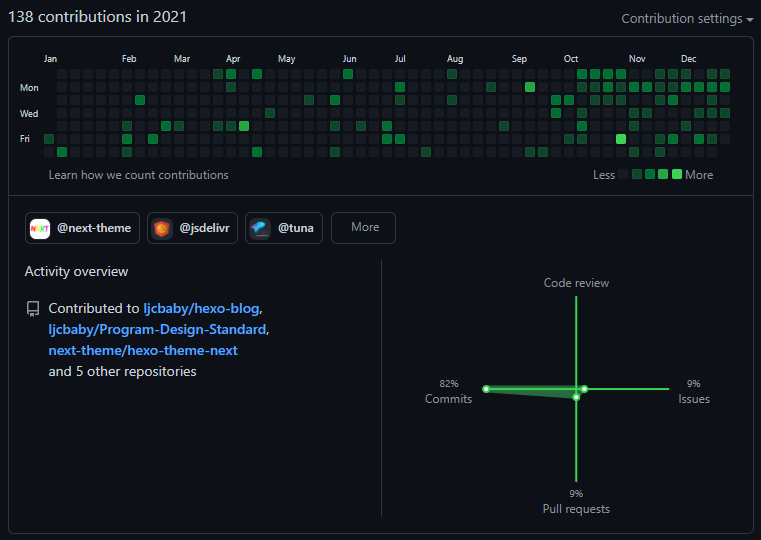
Task: Click the tuna organization avatar icon
Action: point(260,228)
